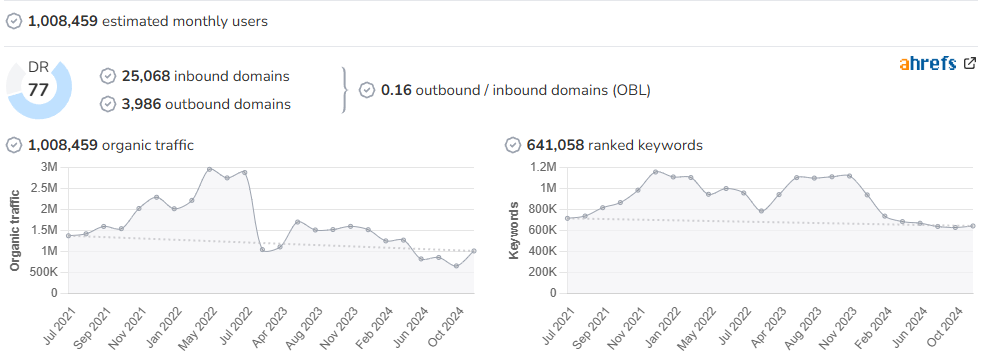Select the 1,008,459 estimated monthly users text
Screen dimensions: 987x361
point(148,21)
